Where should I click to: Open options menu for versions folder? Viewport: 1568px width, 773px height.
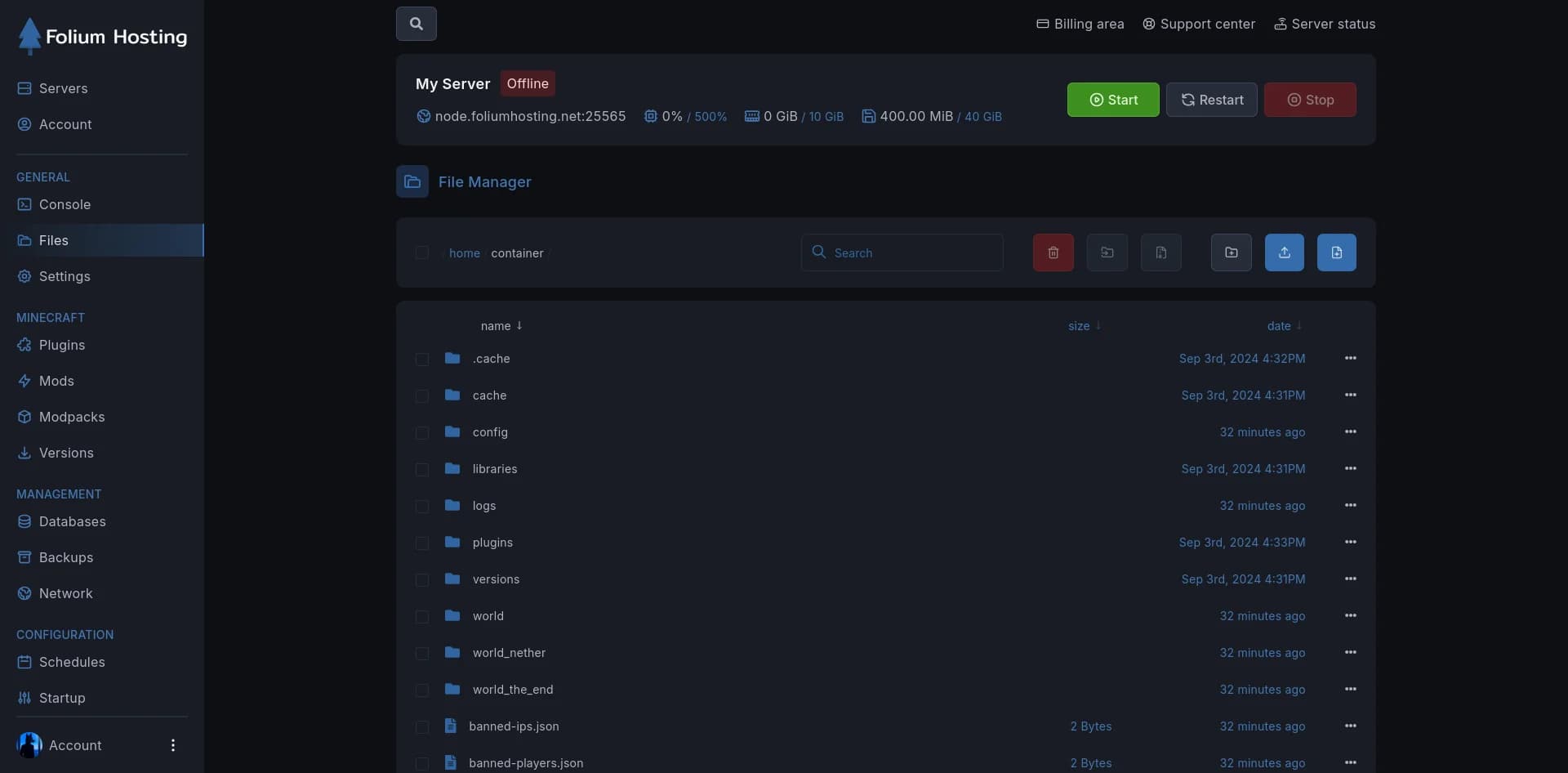pos(1350,579)
